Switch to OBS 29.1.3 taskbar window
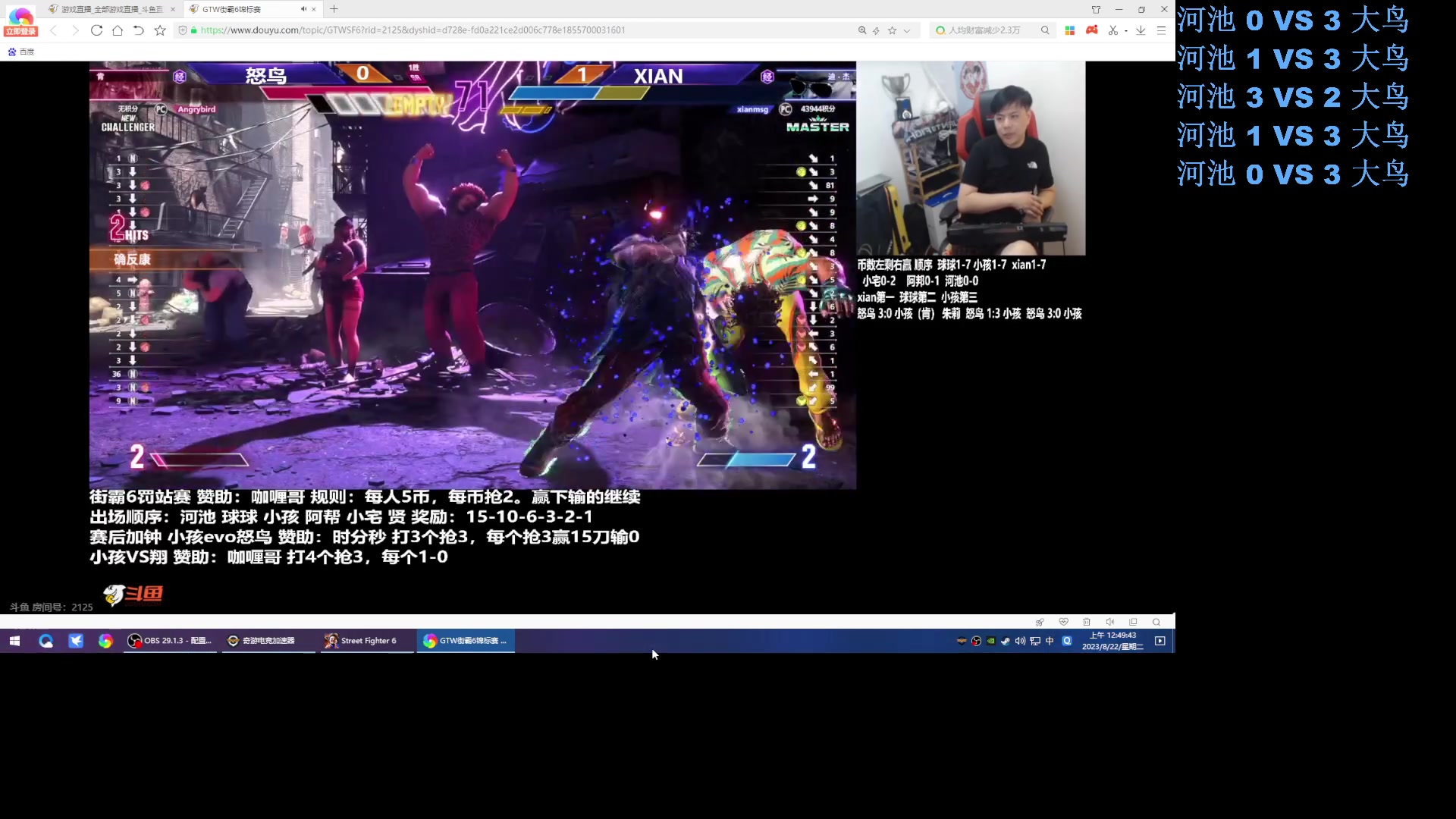1456x819 pixels. (x=171, y=641)
